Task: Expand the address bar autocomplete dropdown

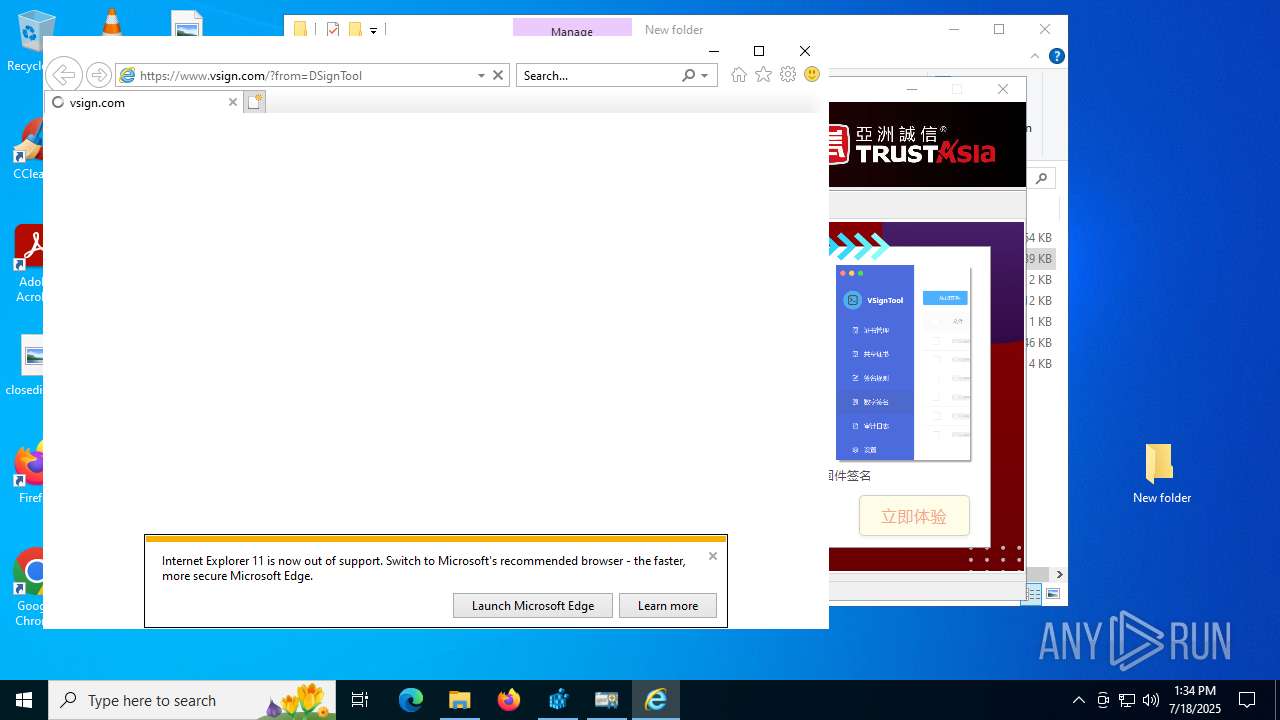Action: [481, 75]
